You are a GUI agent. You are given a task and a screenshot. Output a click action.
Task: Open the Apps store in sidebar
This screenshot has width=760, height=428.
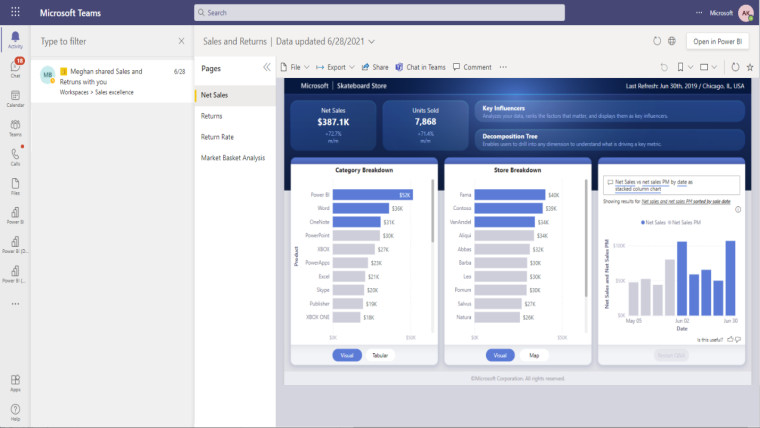pos(16,382)
